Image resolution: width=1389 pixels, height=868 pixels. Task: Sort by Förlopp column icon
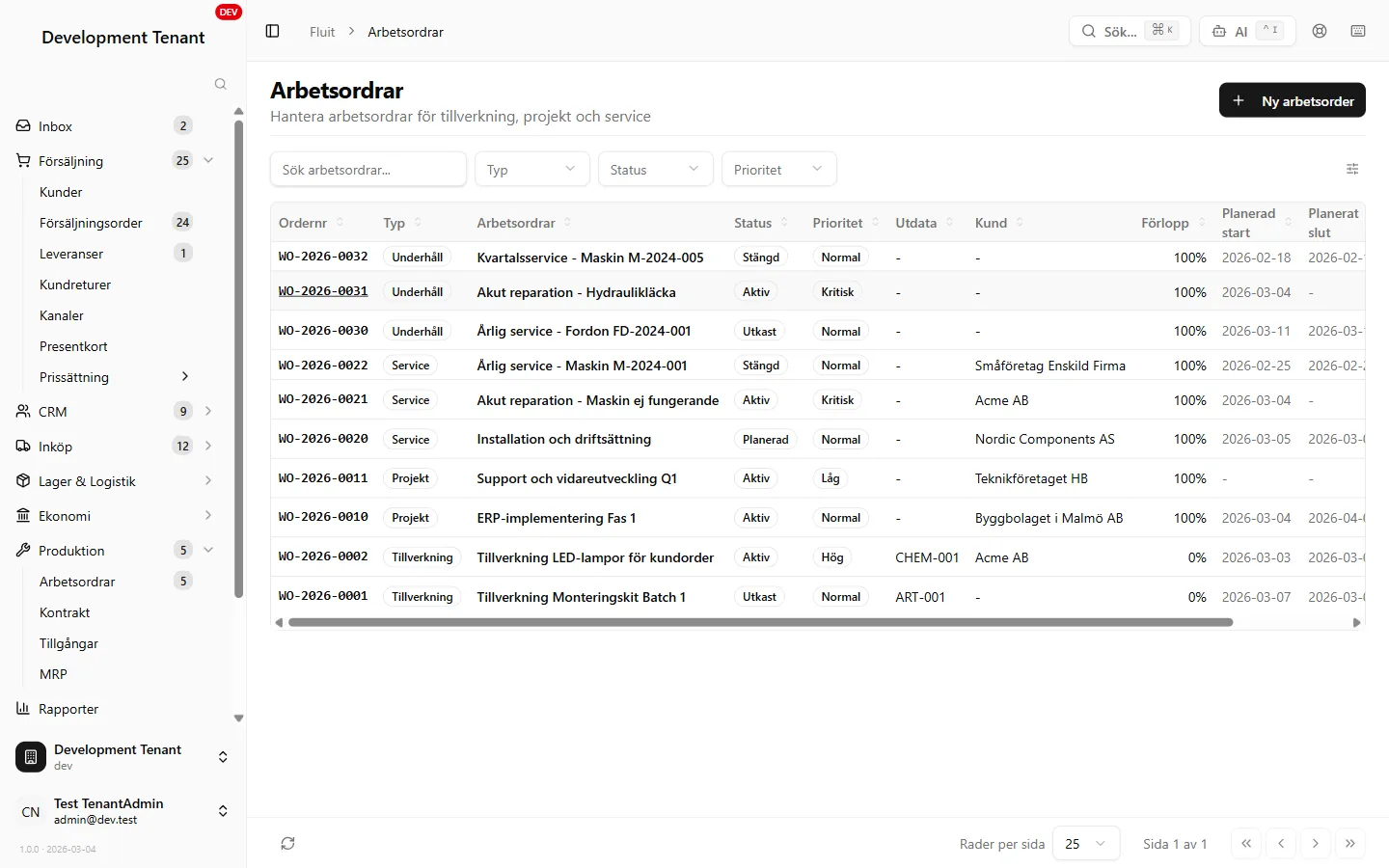tap(1201, 222)
